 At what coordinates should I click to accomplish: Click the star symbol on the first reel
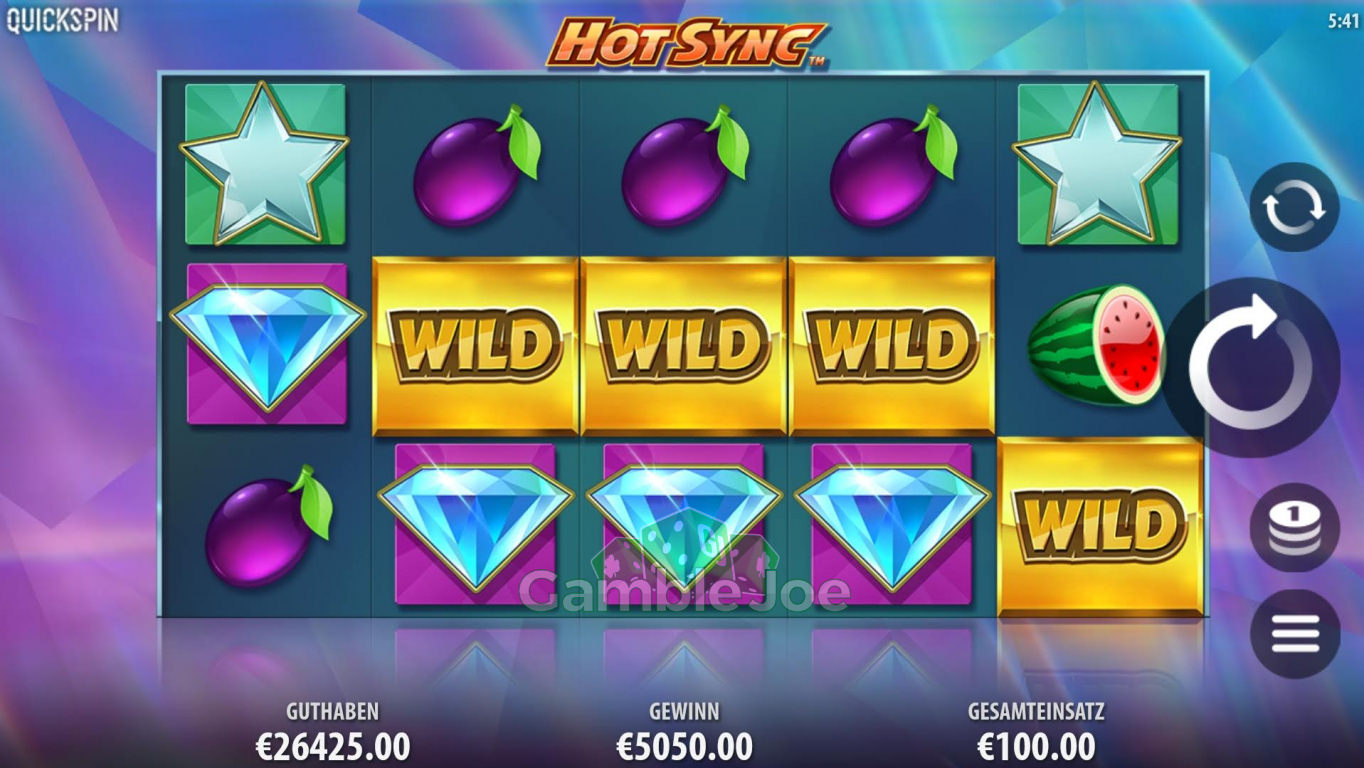tap(265, 163)
